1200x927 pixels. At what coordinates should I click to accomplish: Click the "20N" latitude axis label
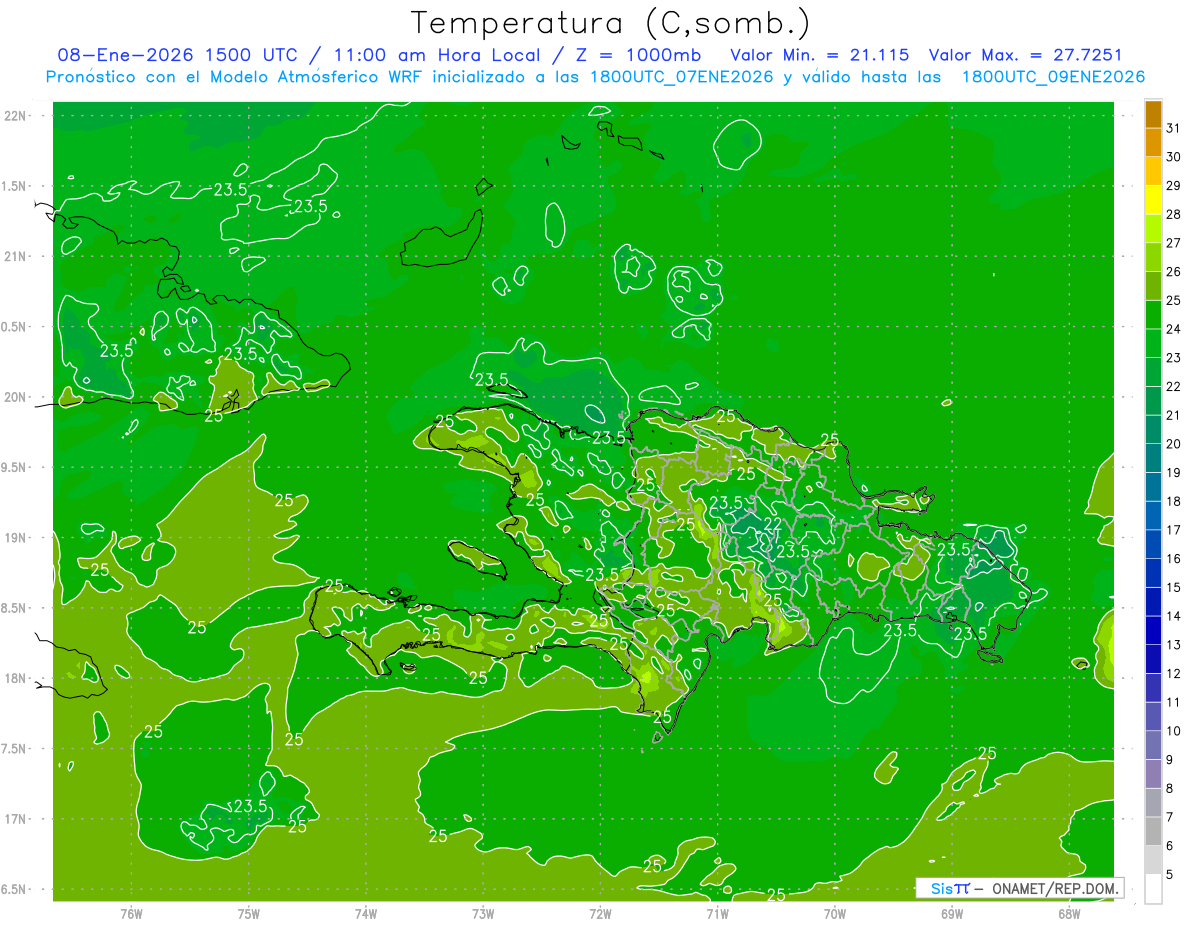point(16,397)
